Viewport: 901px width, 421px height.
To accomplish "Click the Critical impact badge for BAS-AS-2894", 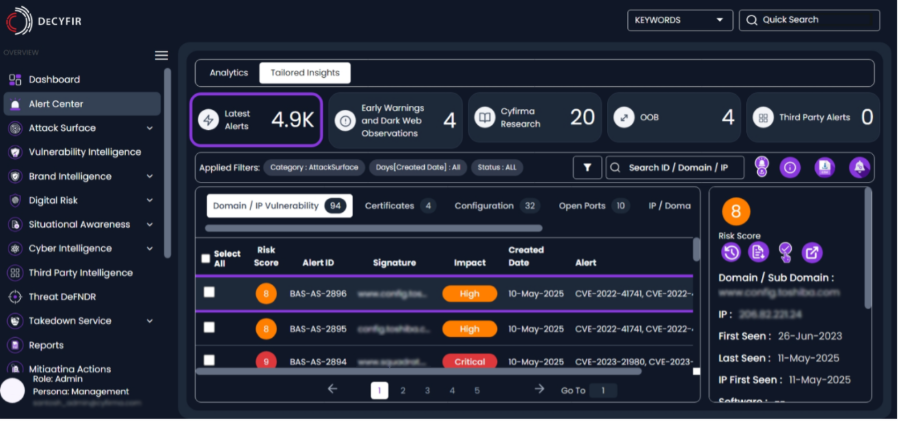I will (469, 361).
